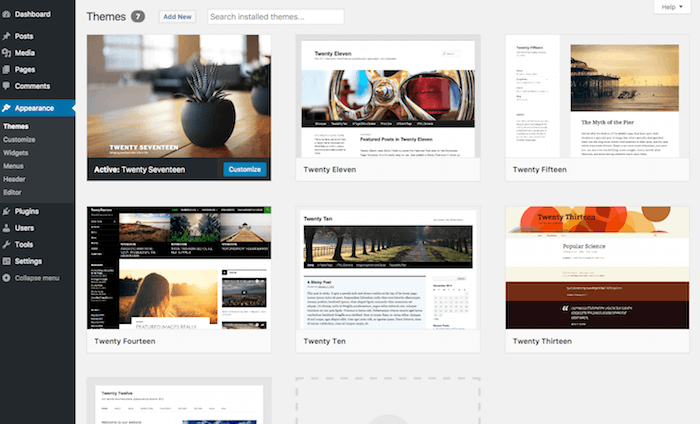Viewport: 700px width, 424px height.
Task: Click the Plugins plug icon
Action: point(6,211)
